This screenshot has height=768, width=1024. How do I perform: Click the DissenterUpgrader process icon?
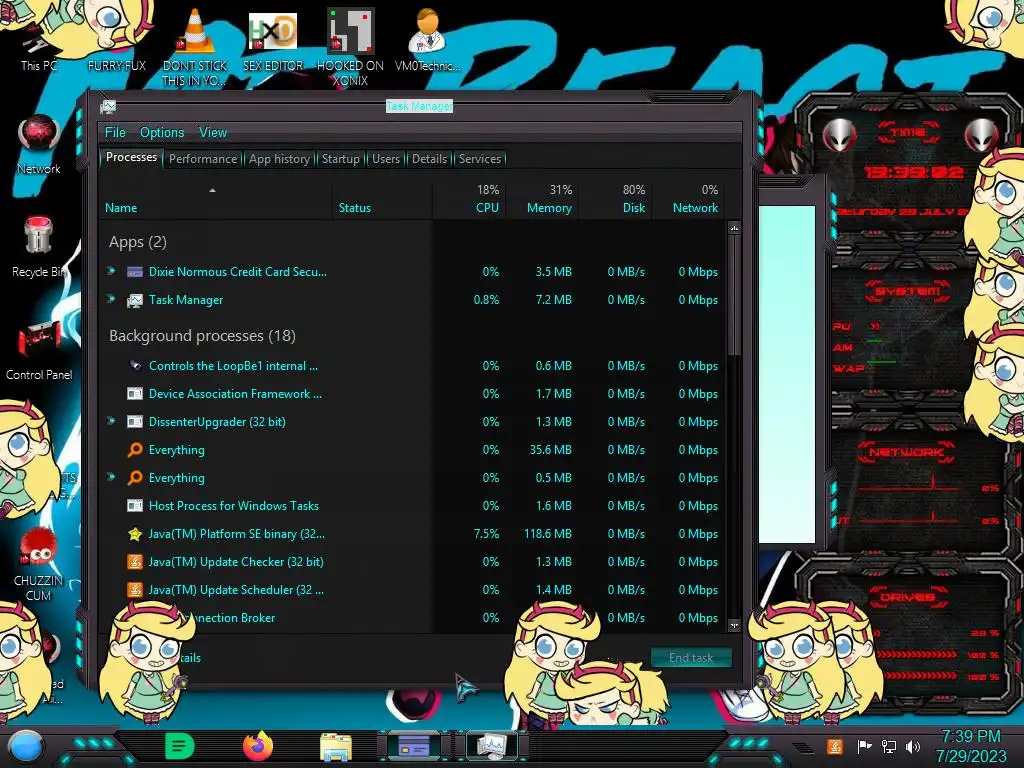tap(135, 422)
